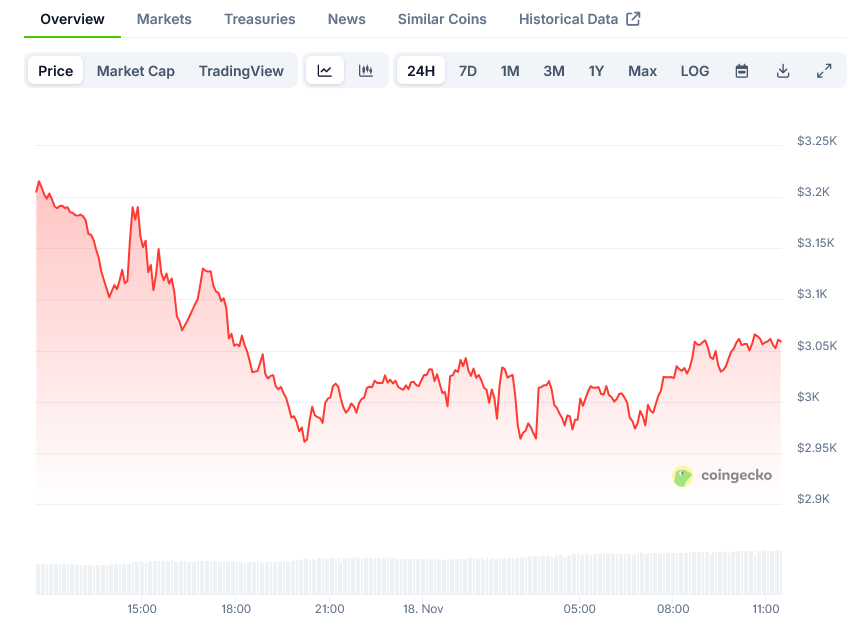Open the date range calendar picker
This screenshot has width=847, height=636.
[x=741, y=70]
